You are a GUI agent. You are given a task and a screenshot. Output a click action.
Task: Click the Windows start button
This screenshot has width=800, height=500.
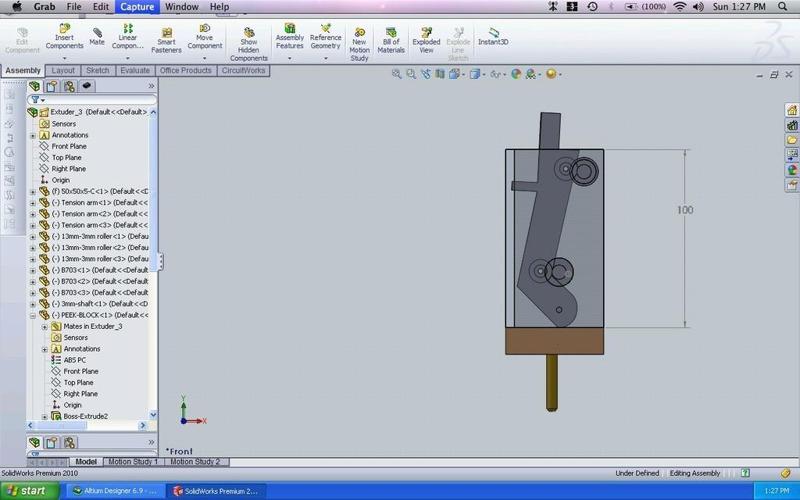(x=32, y=491)
